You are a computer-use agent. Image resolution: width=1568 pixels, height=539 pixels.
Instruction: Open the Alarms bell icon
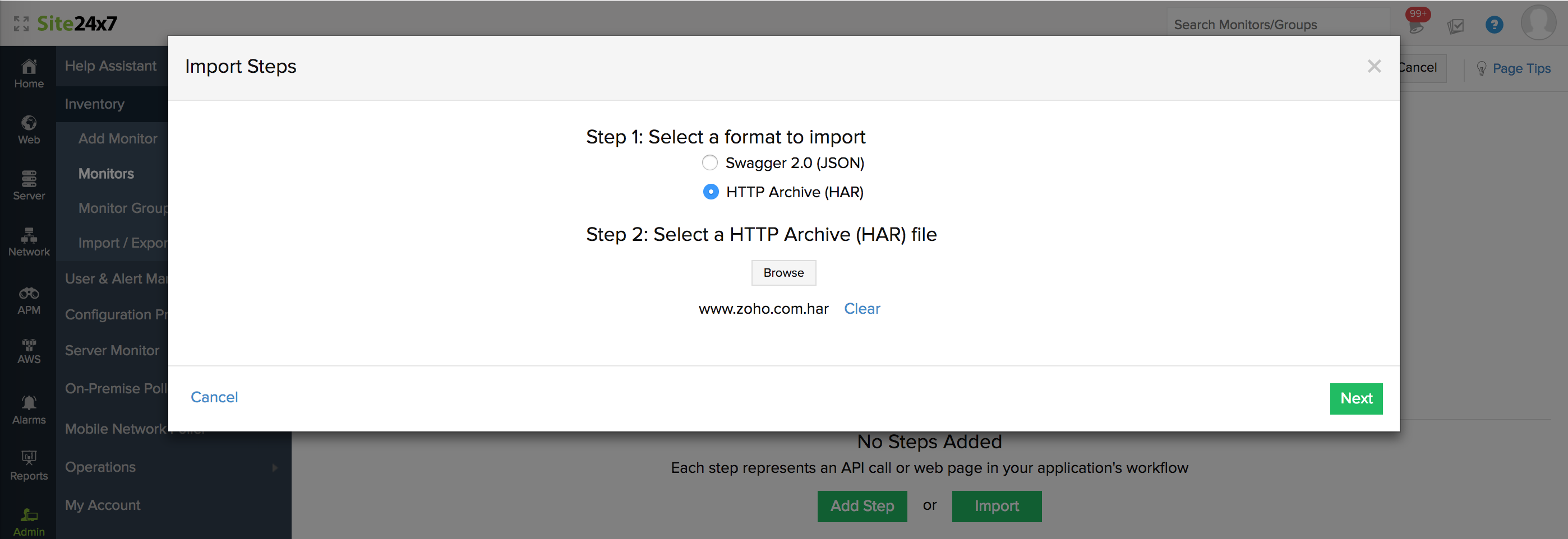pos(29,403)
